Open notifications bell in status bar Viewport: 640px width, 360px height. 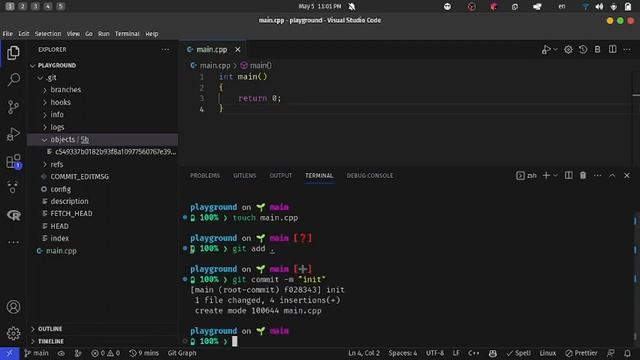(x=627, y=353)
